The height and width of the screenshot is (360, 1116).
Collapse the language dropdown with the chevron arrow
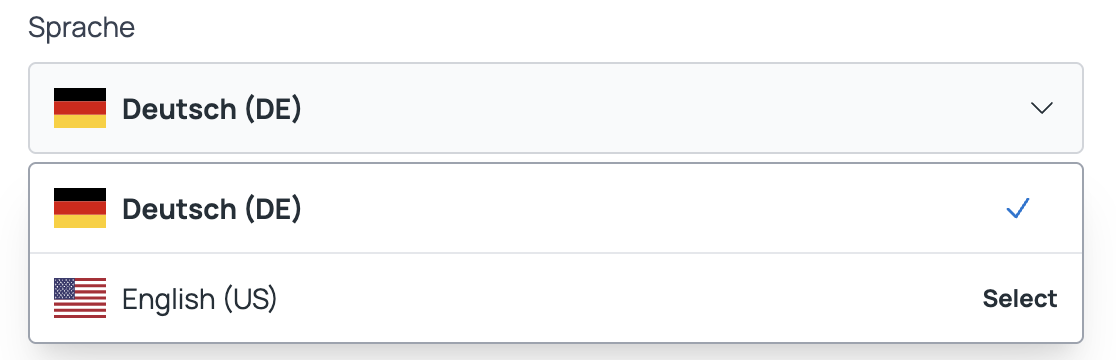(1041, 108)
